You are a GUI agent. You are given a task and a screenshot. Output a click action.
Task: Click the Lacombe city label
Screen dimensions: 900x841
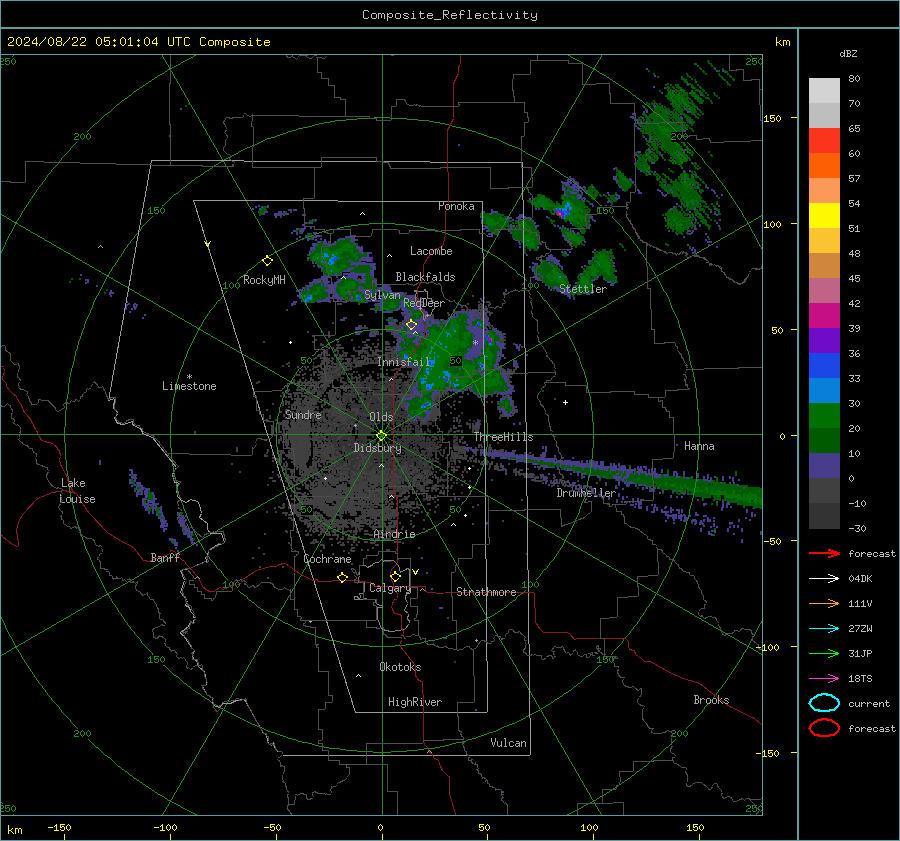coord(431,251)
